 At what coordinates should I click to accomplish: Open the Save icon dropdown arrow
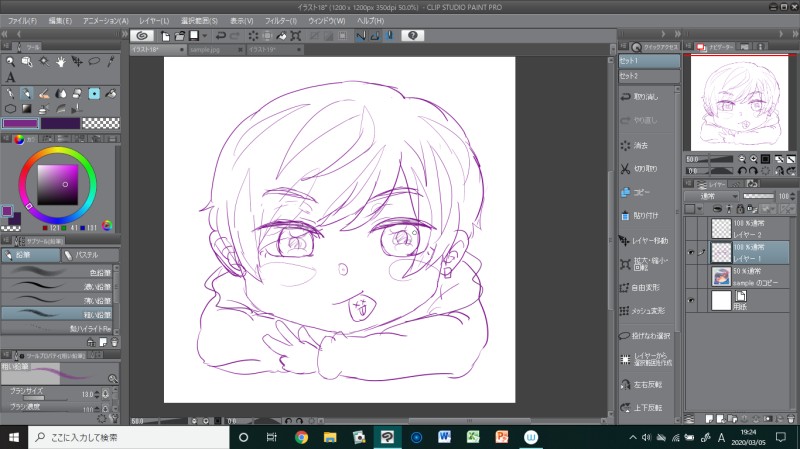pyautogui.click(x=205, y=36)
